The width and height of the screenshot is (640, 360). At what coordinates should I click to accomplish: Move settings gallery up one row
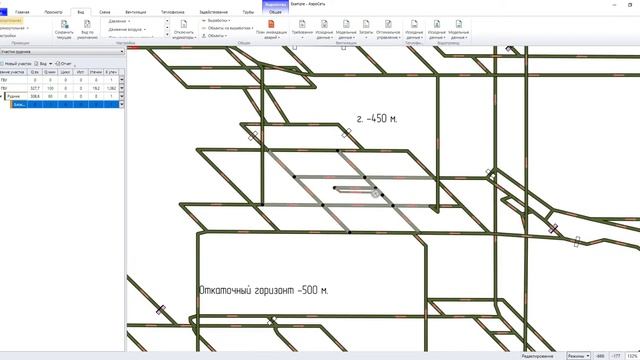point(167,21)
